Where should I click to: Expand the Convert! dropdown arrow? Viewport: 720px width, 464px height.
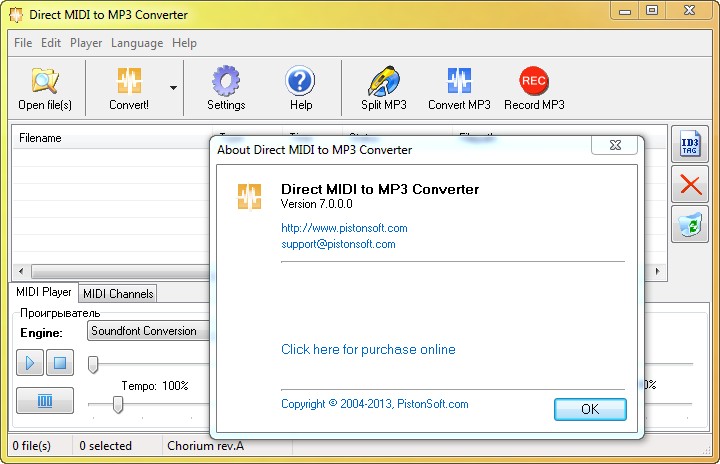click(x=173, y=87)
